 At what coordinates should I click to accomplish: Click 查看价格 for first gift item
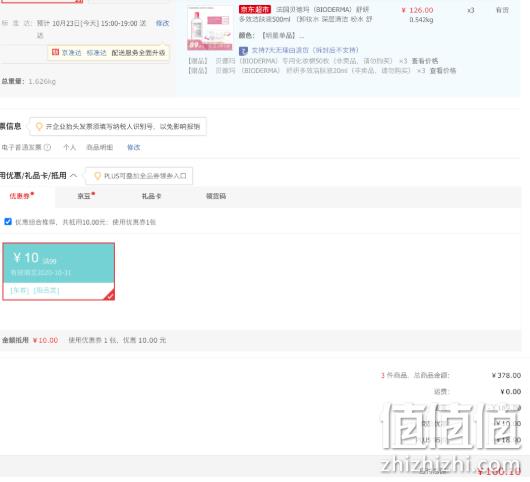pos(425,61)
